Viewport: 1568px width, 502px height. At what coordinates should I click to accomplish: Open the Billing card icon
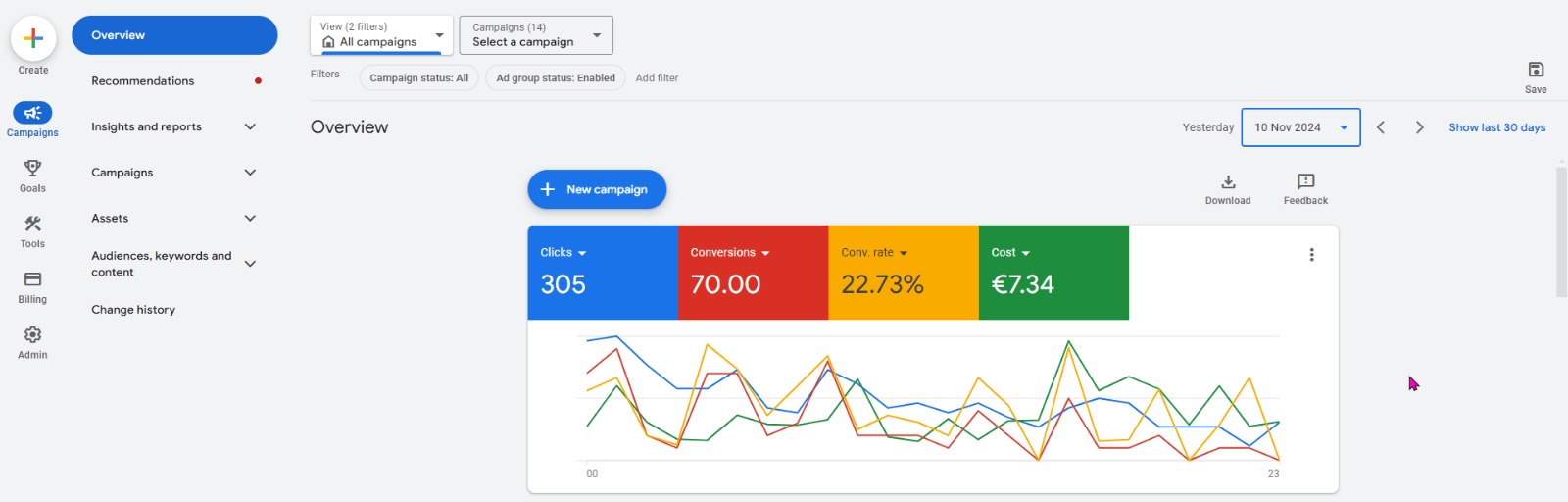pyautogui.click(x=32, y=279)
